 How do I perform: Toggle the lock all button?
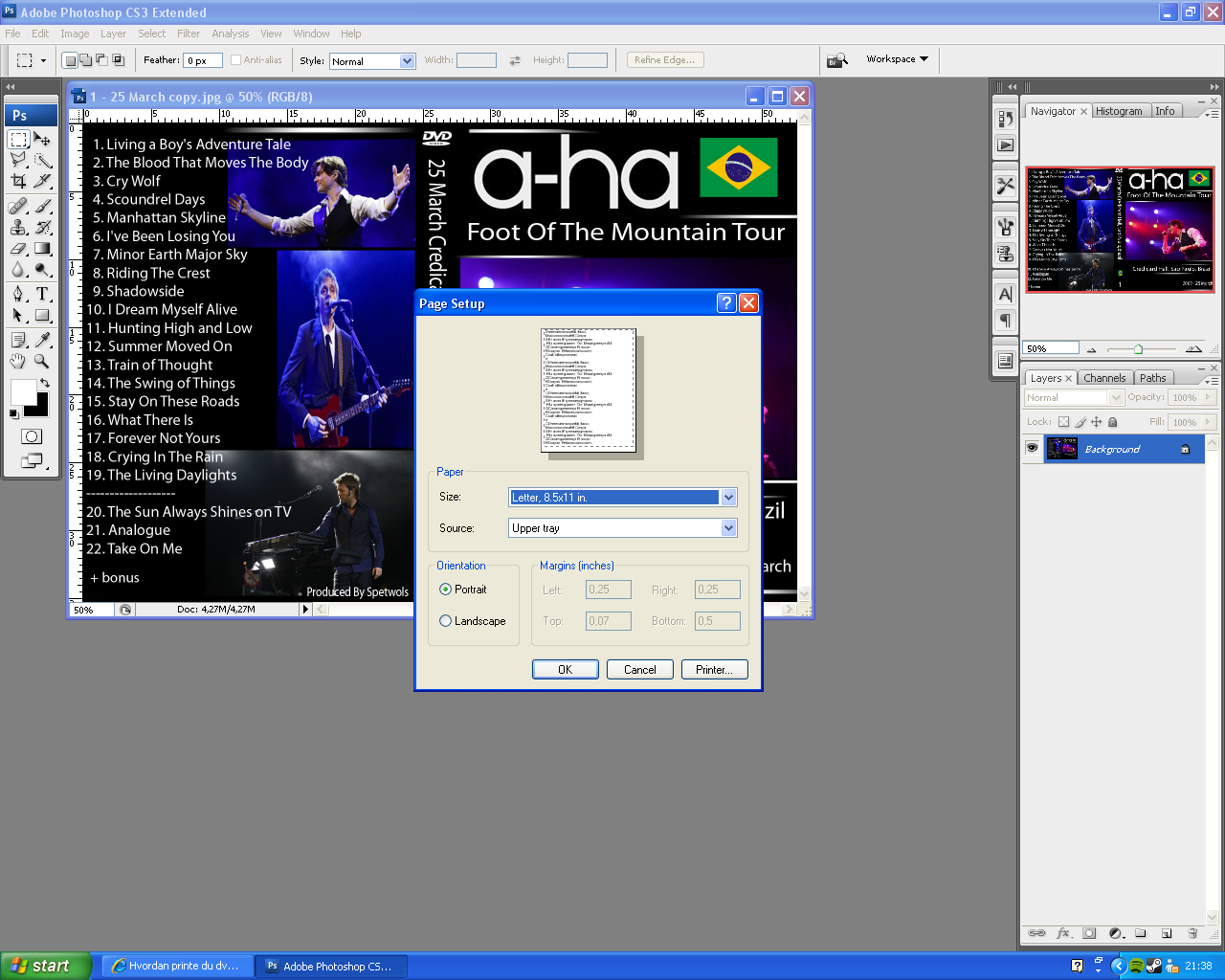[x=1112, y=422]
